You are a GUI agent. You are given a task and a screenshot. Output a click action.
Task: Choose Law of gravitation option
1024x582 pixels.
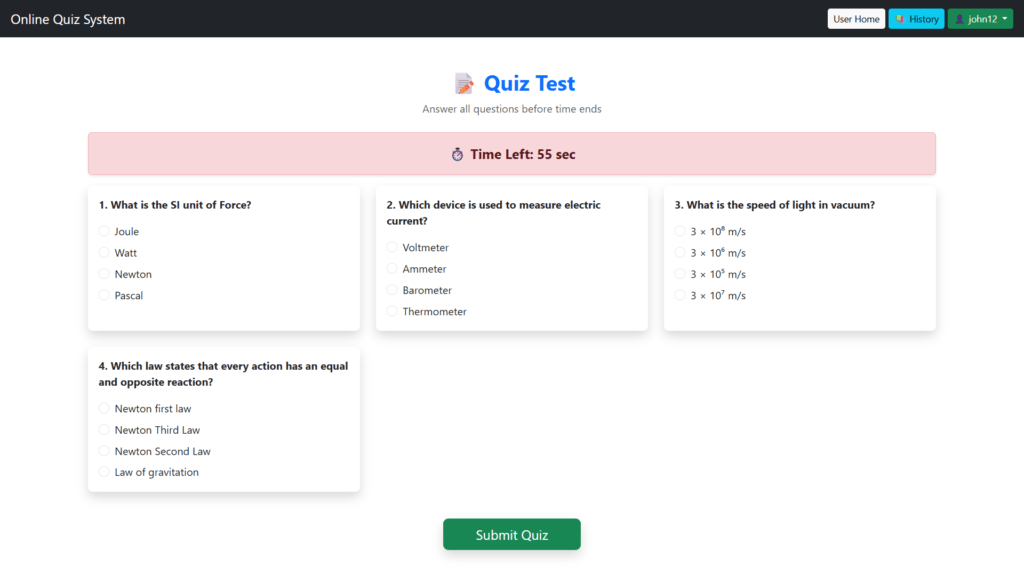tap(104, 472)
